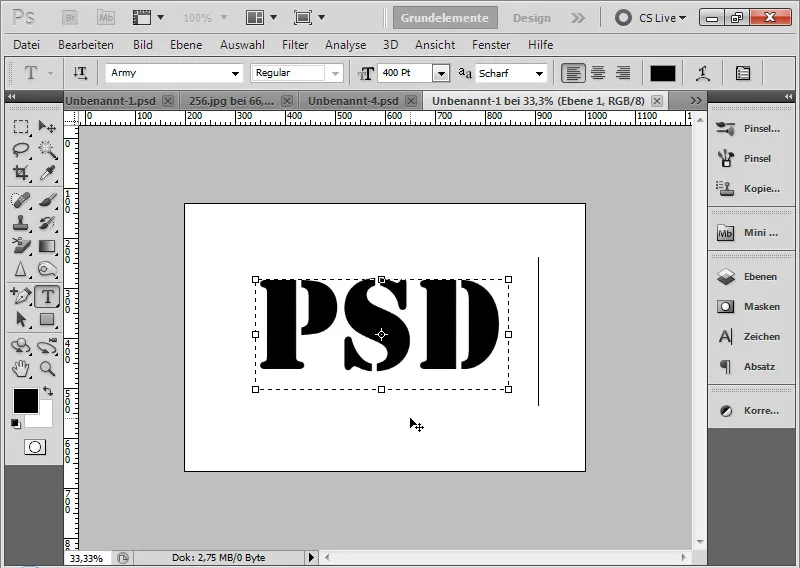Select the Horizontal Type tool
Image resolution: width=800 pixels, height=568 pixels.
(x=47, y=297)
